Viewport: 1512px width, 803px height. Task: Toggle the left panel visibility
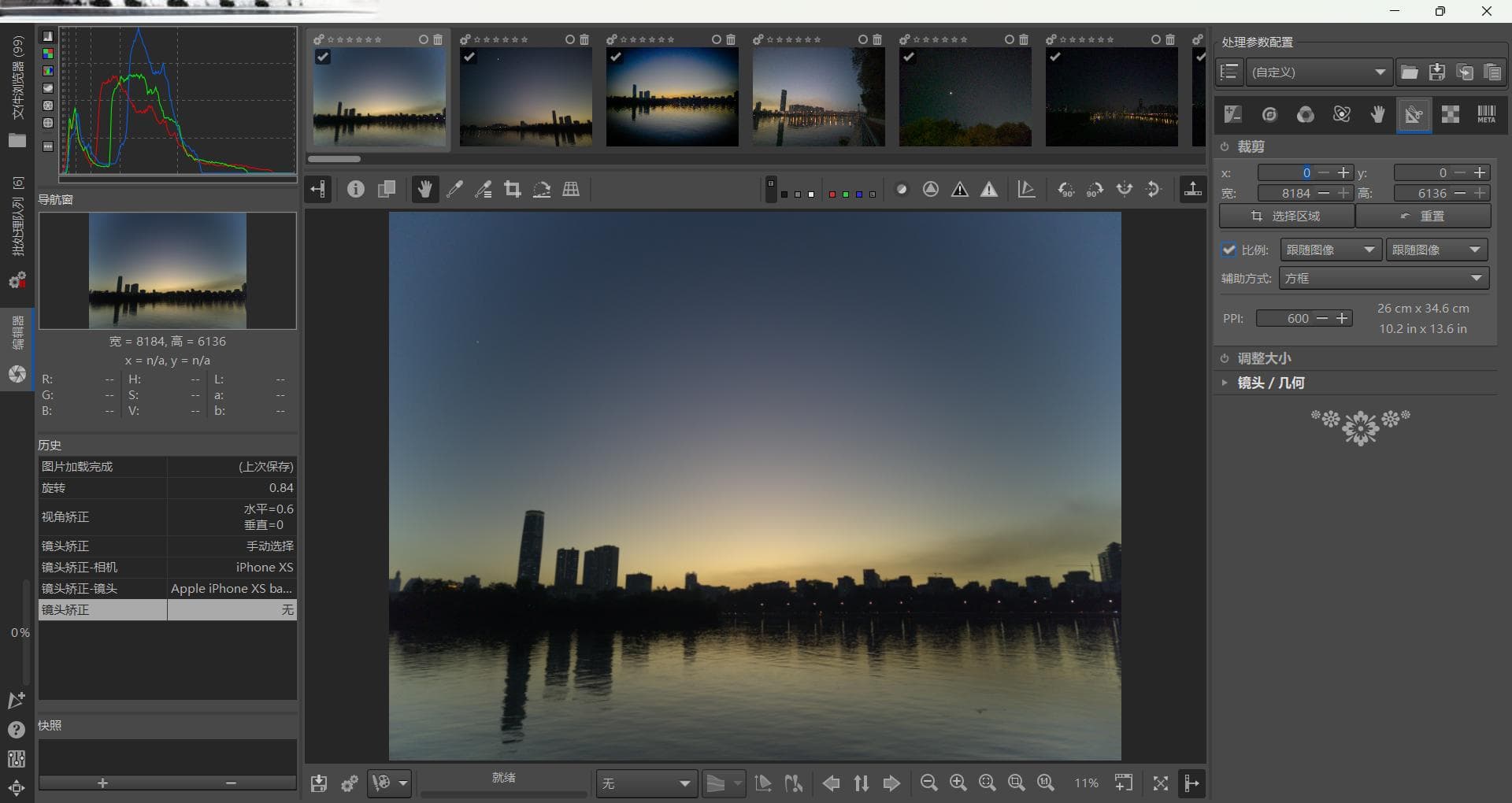(x=318, y=190)
